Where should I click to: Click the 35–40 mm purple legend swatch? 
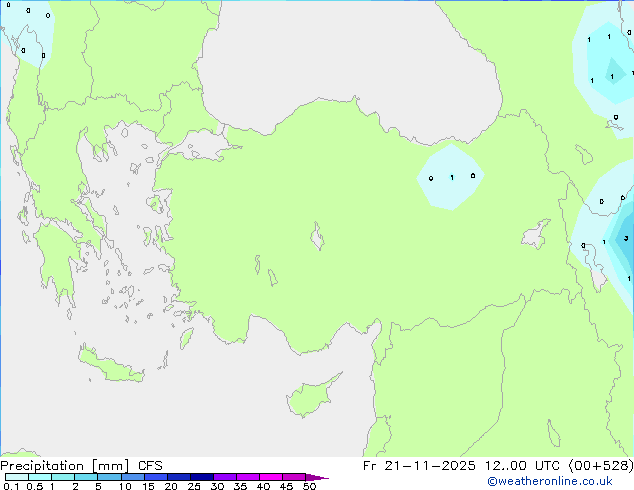248,477
